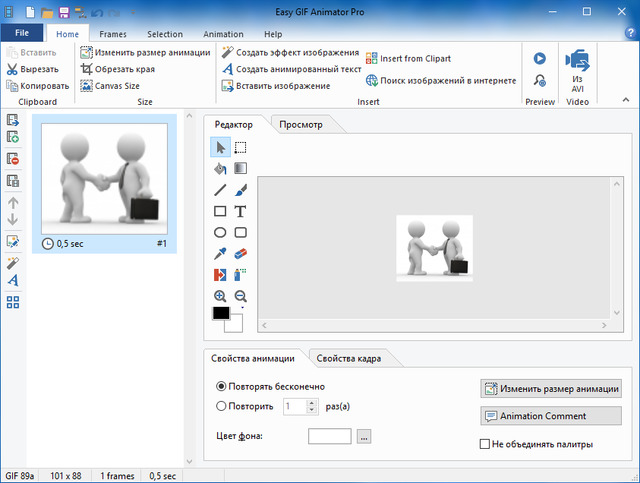Image resolution: width=640 pixels, height=483 pixels.
Task: Select the Ellipse shape tool
Action: pos(220,232)
